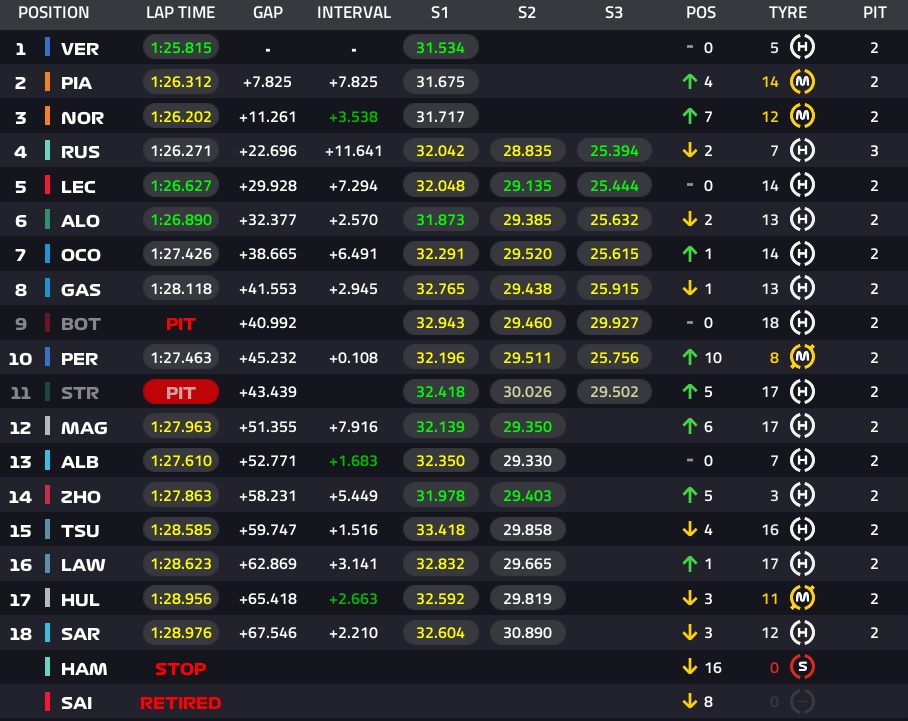The height and width of the screenshot is (721, 908).
Task: Click HUL's used medium tyre icon
Action: pyautogui.click(x=802, y=598)
